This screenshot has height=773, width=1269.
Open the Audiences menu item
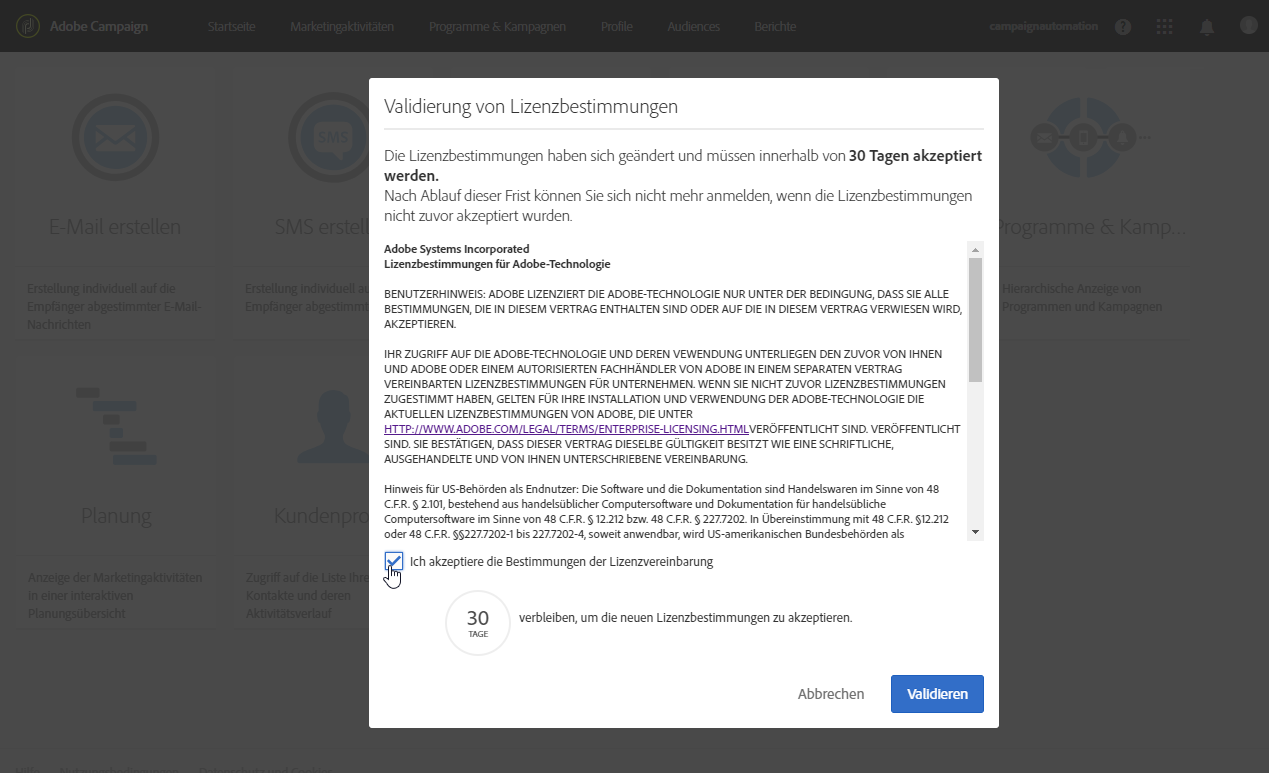pyautogui.click(x=694, y=27)
